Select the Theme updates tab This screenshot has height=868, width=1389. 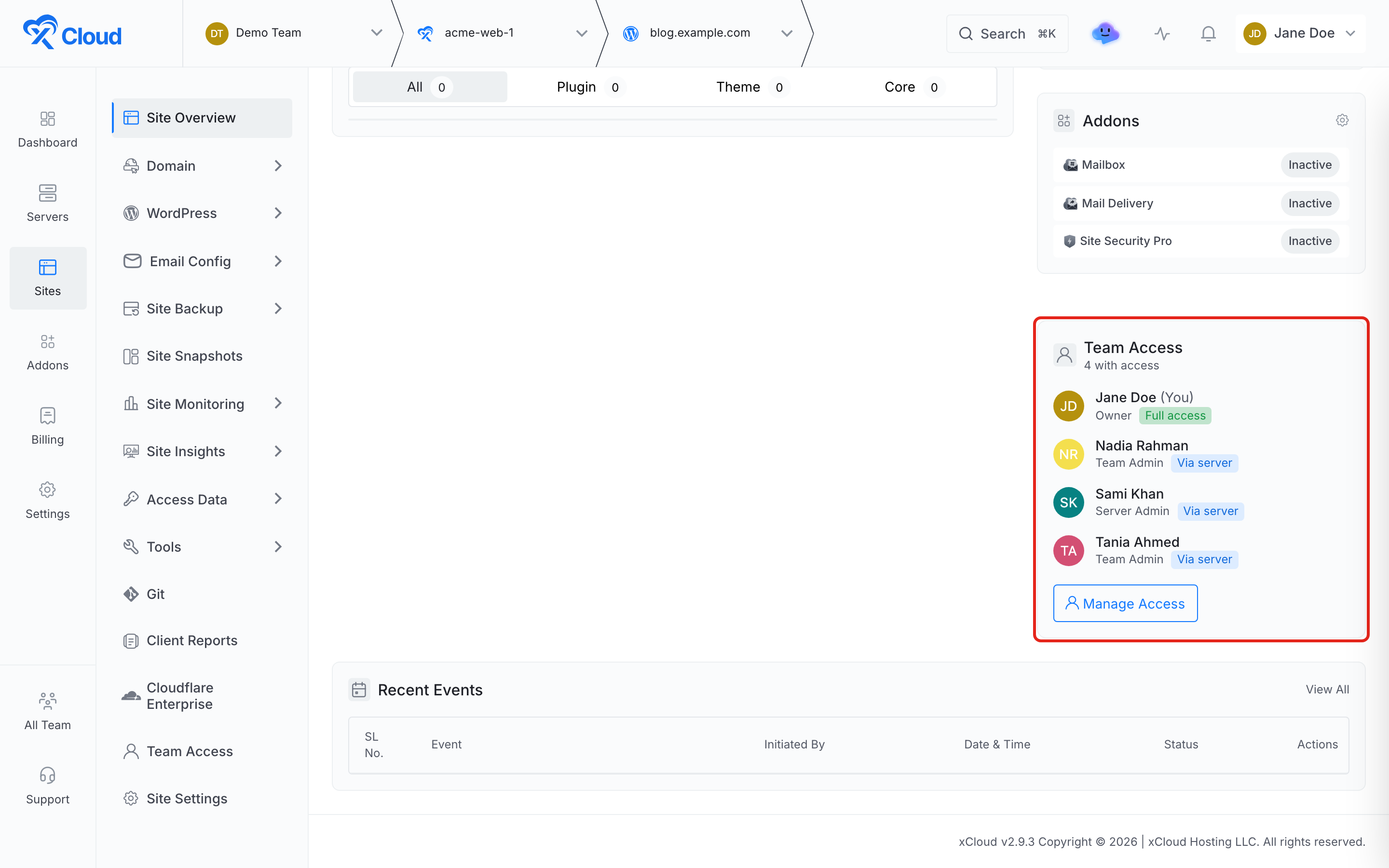[x=752, y=87]
